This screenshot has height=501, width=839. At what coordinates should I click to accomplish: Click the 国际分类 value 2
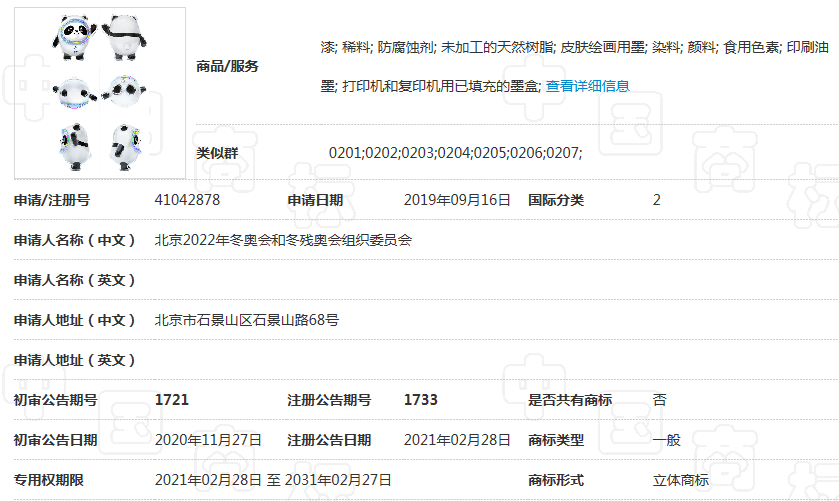coord(657,200)
